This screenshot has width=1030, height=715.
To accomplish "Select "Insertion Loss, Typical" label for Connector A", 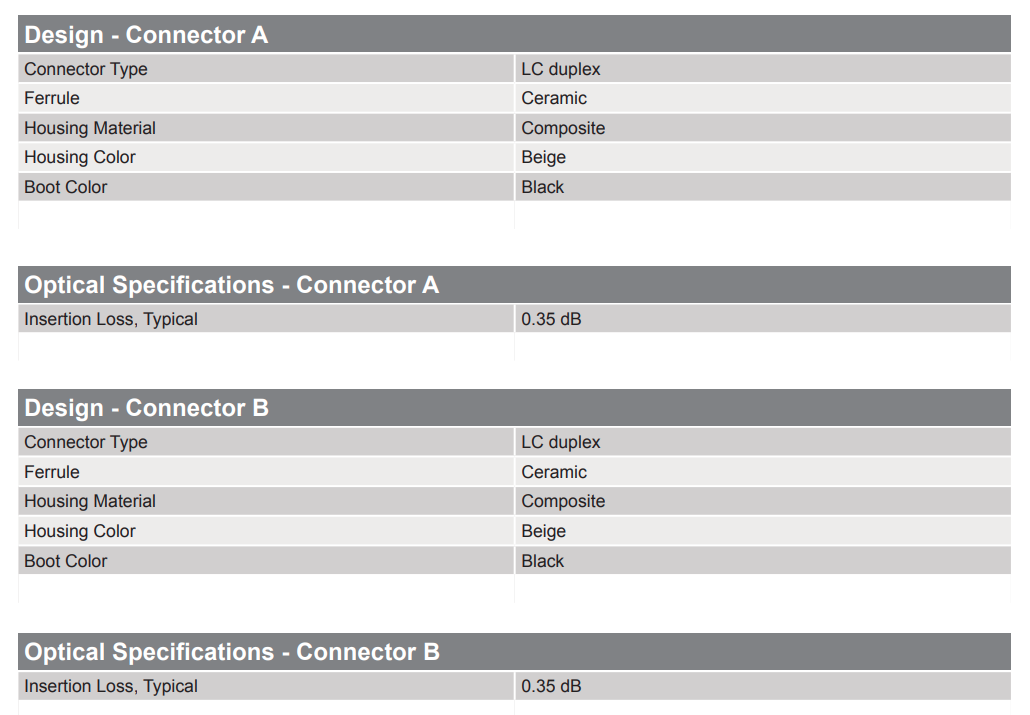I will point(111,319).
